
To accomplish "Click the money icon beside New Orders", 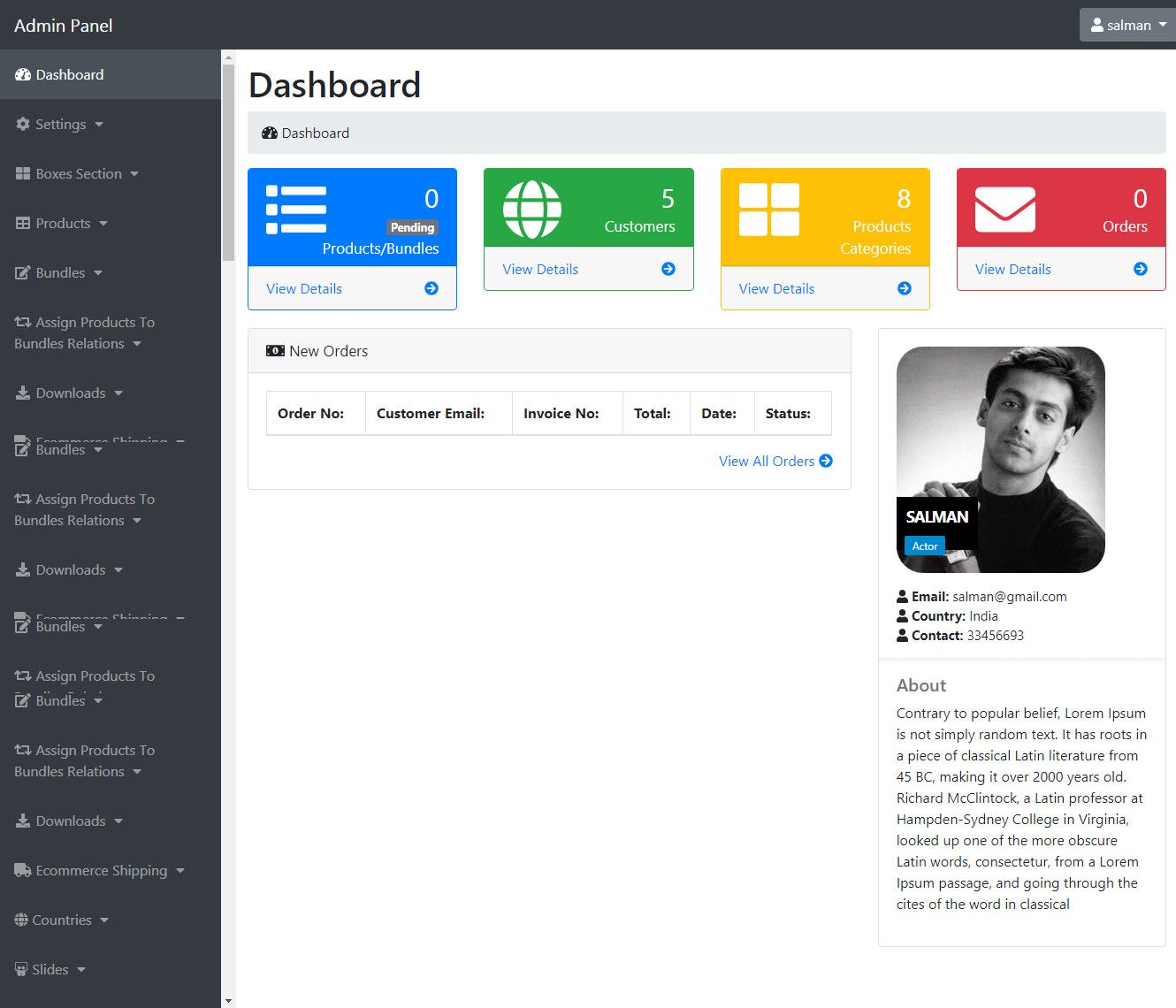I will tap(275, 351).
